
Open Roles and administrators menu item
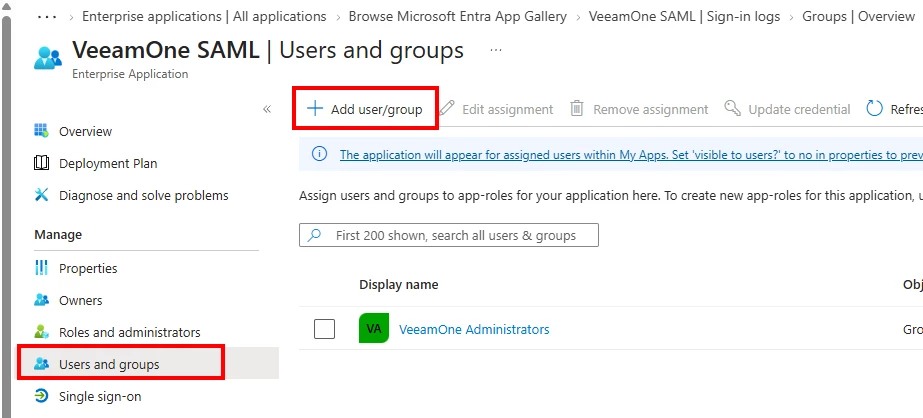pos(130,332)
